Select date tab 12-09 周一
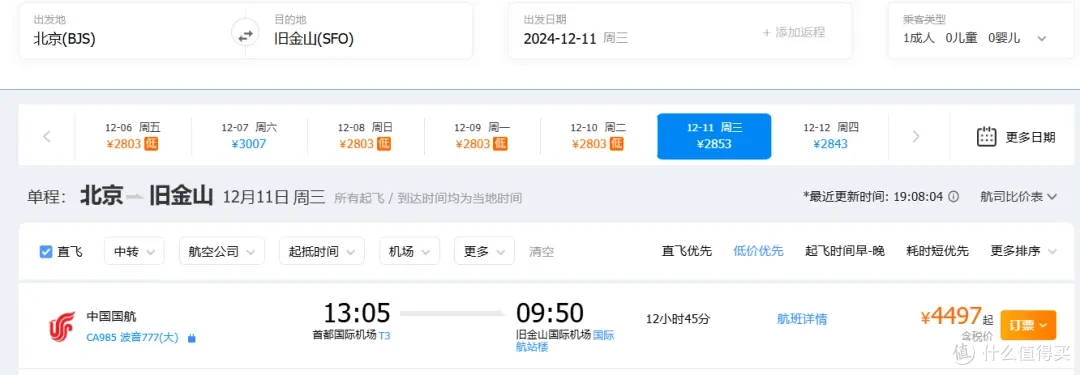Viewport: 1080px width, 375px height. click(481, 136)
